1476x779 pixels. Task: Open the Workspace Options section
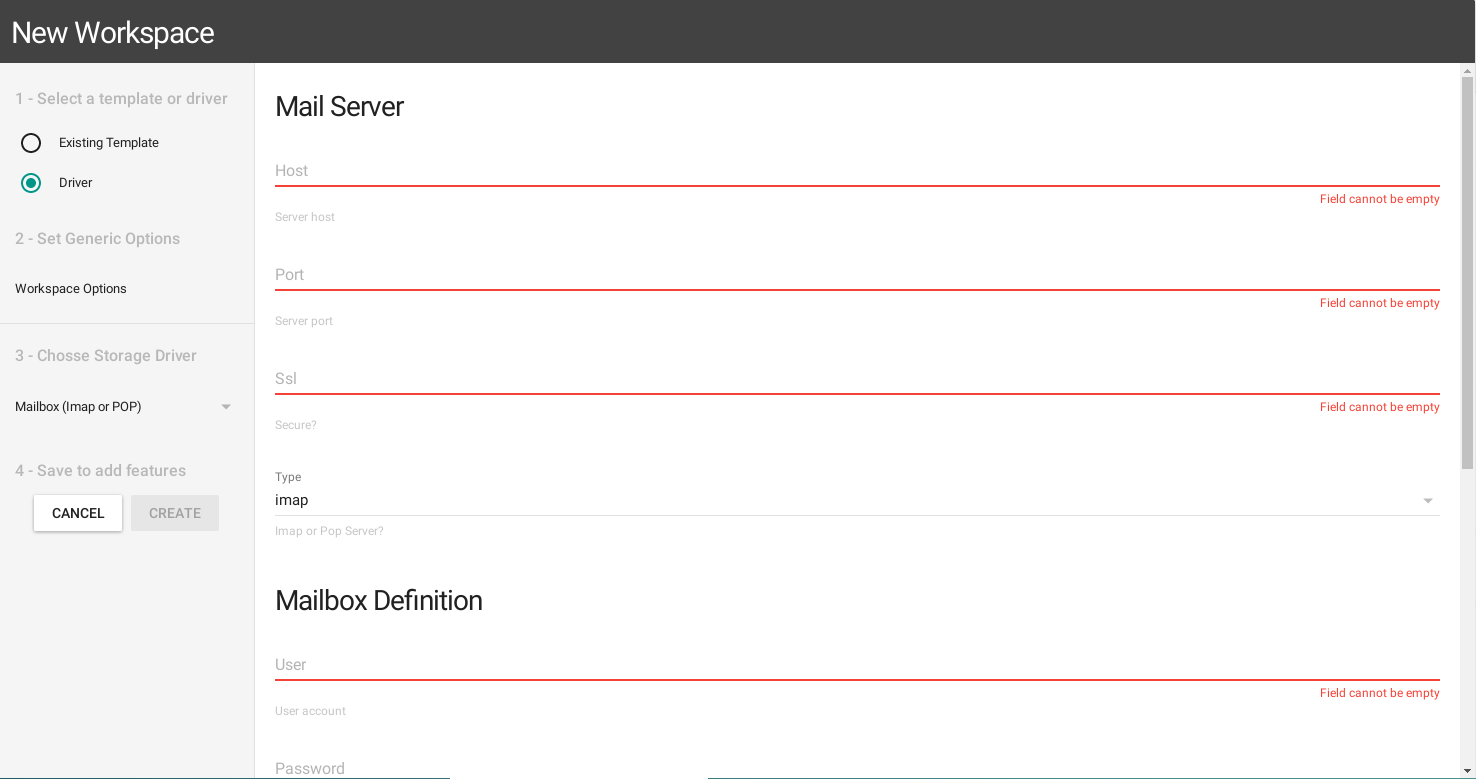point(71,289)
